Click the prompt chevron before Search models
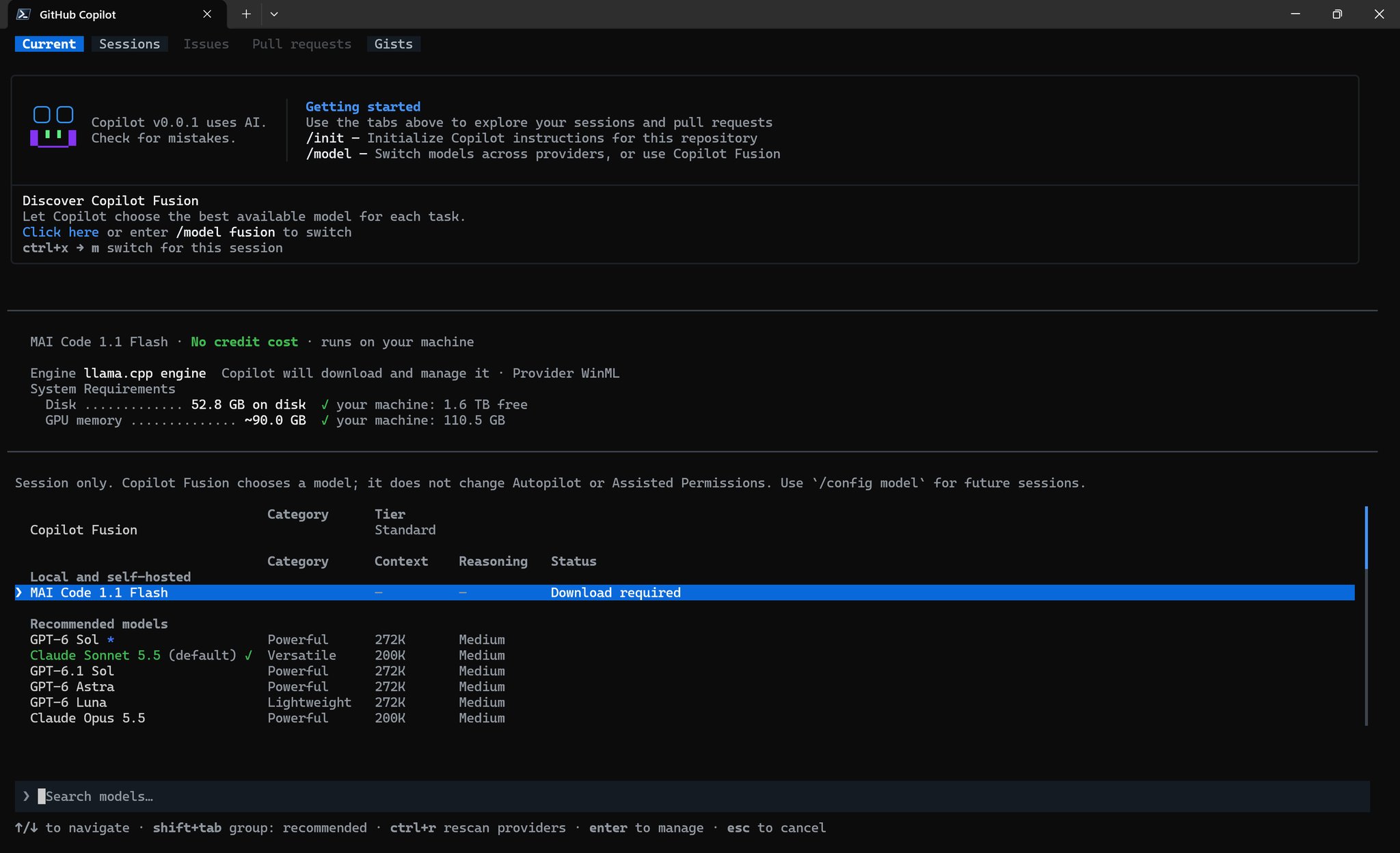 coord(26,796)
